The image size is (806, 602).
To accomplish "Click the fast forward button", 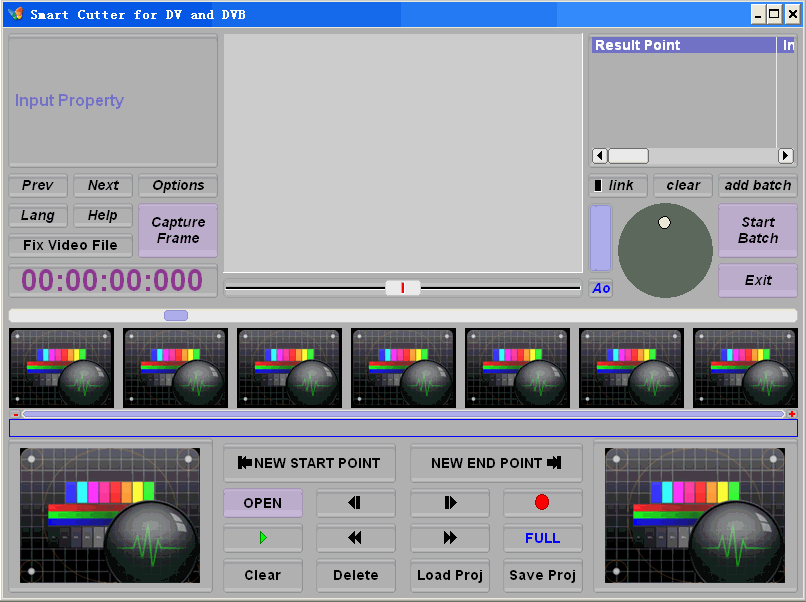I will 449,538.
